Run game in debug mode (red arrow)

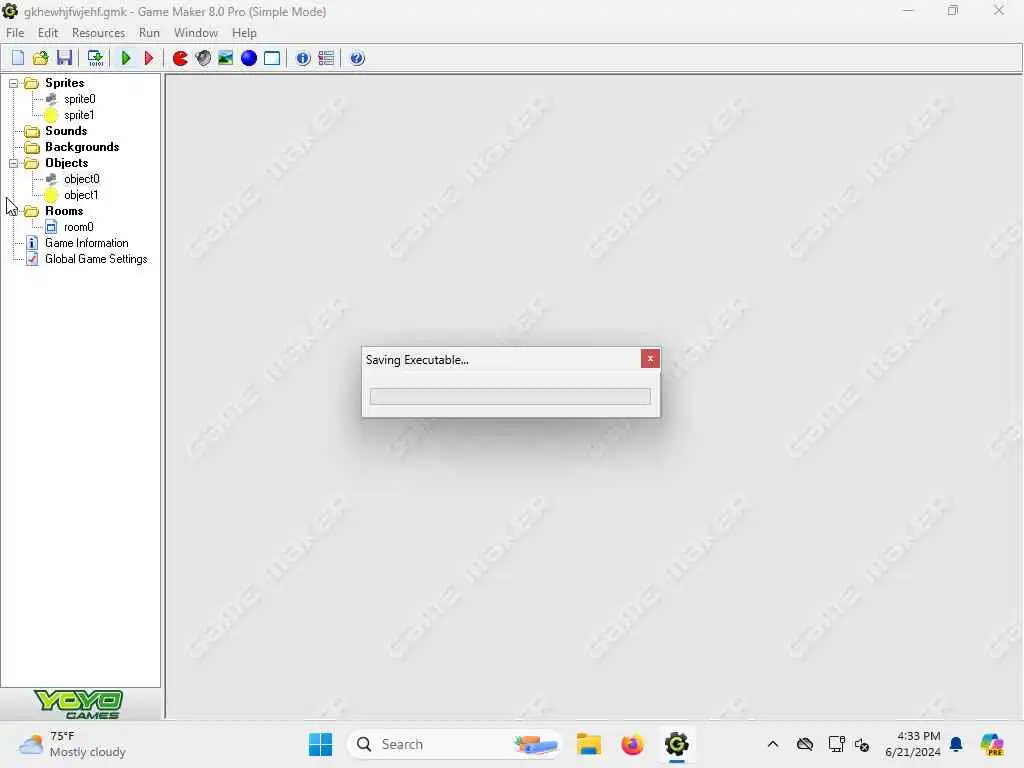pos(148,58)
